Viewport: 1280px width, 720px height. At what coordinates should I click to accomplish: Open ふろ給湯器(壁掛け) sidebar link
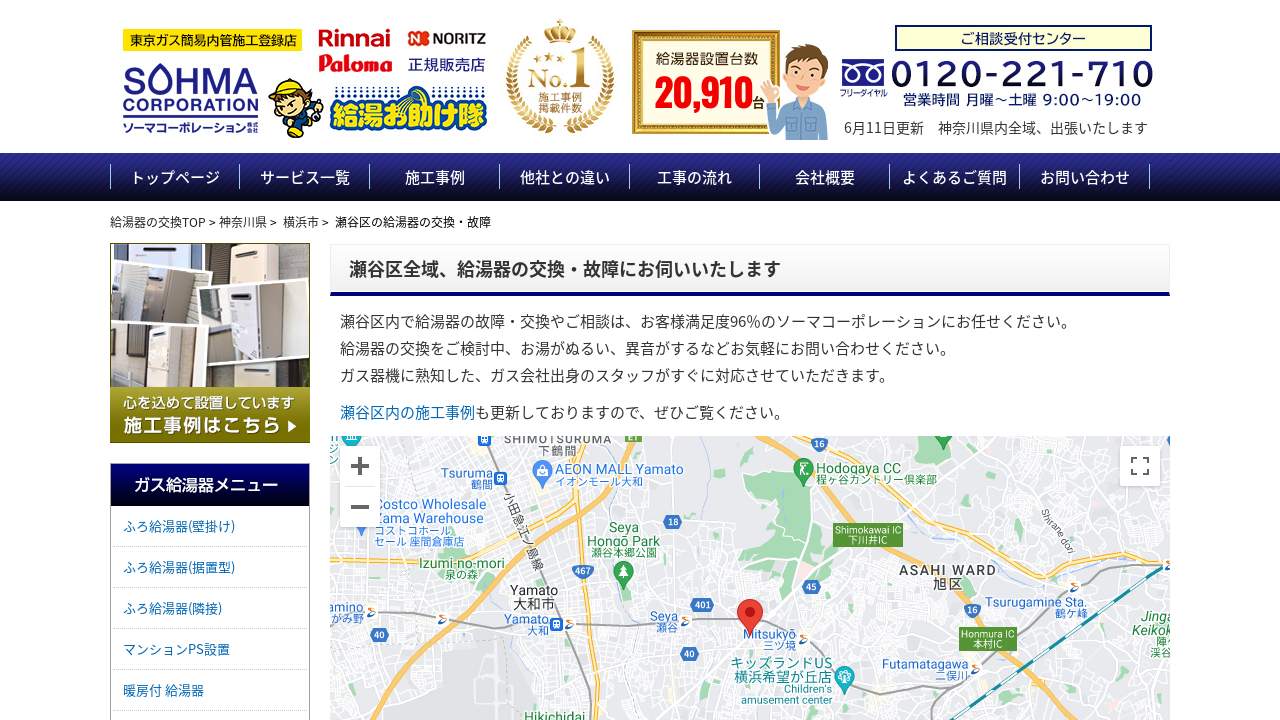(179, 526)
